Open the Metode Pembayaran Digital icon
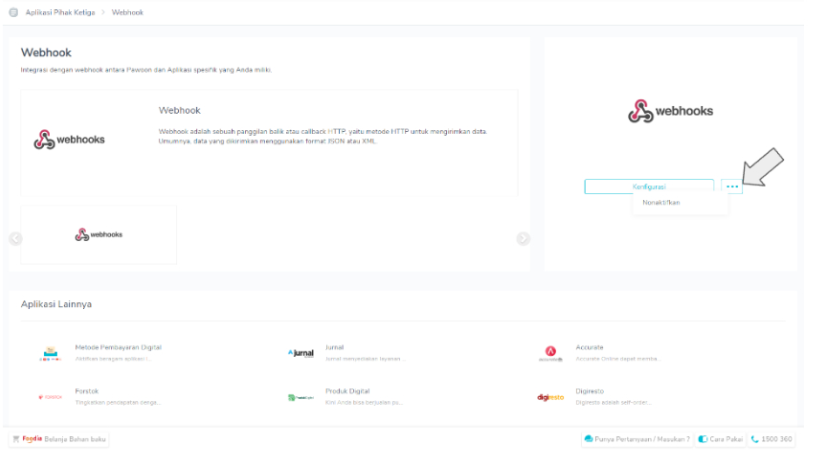This screenshot has height=450, width=814. pos(50,353)
